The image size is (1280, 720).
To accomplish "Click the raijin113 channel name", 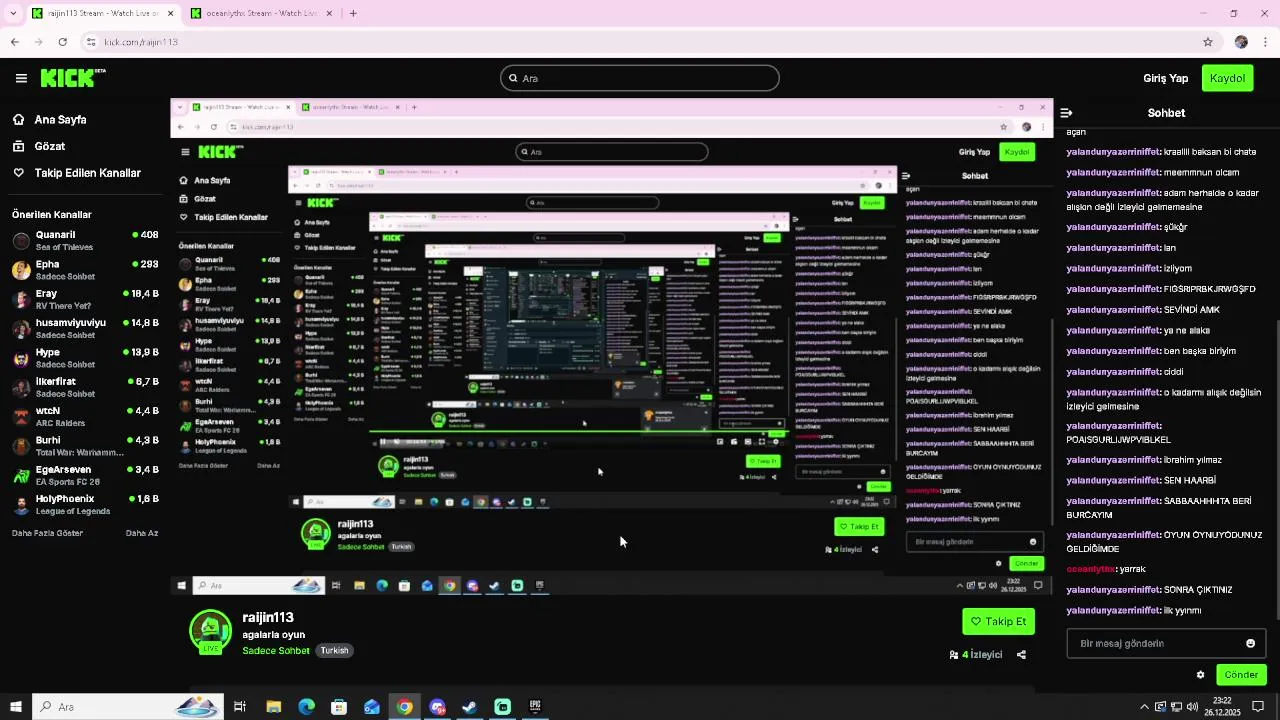I will pyautogui.click(x=268, y=617).
